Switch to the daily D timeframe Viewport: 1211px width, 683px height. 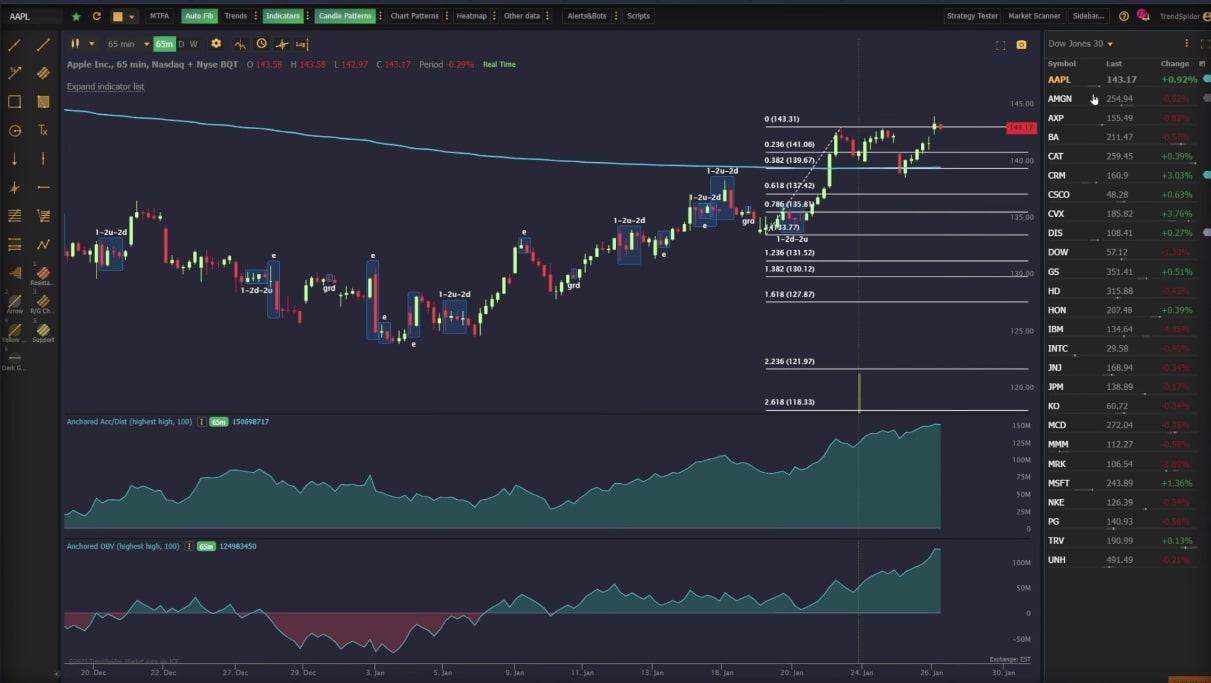tap(181, 44)
